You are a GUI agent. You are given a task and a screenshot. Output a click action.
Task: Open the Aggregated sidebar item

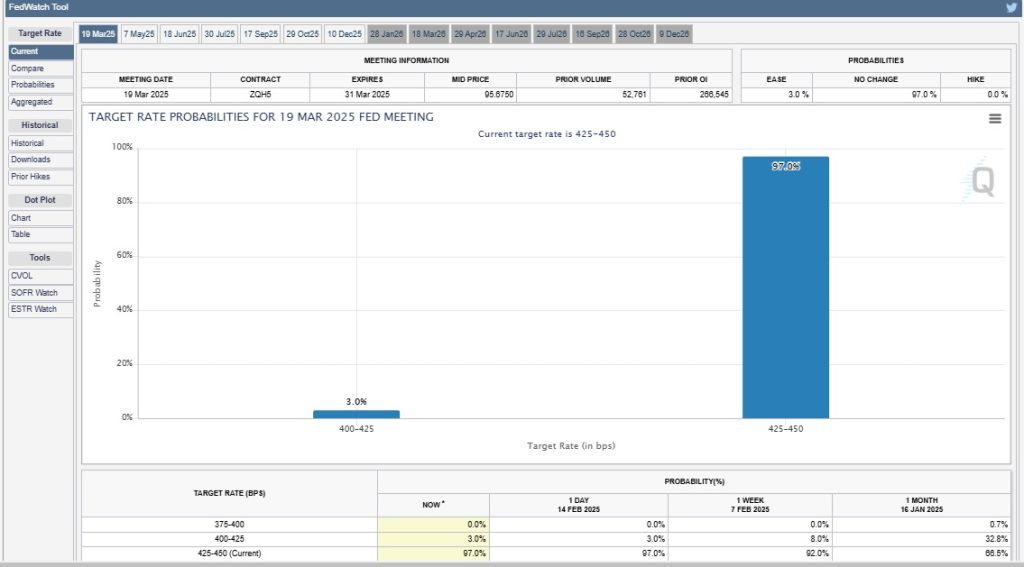31,102
